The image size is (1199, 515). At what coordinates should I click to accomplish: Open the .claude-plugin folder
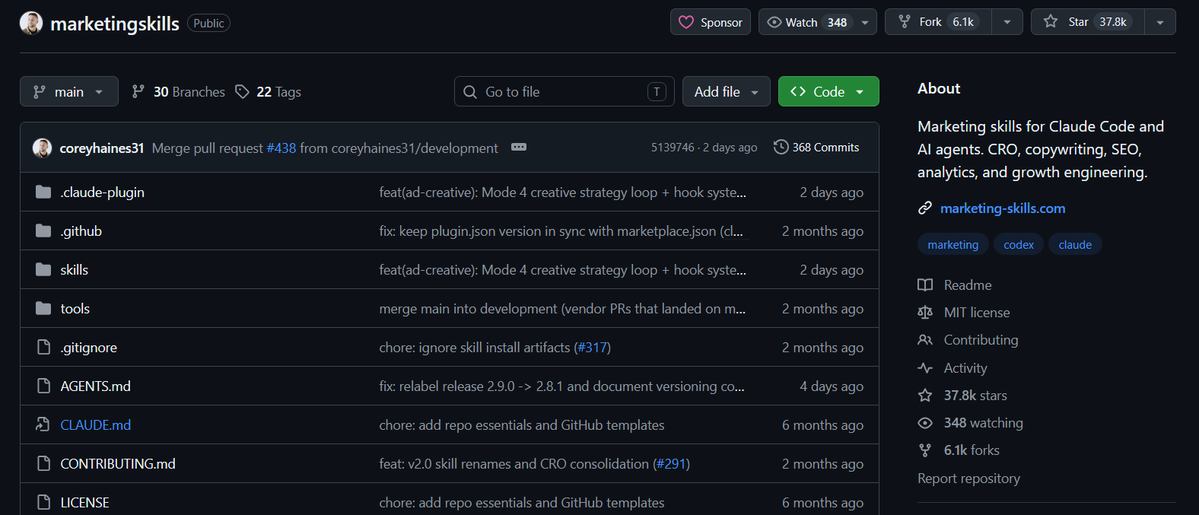pyautogui.click(x=102, y=193)
